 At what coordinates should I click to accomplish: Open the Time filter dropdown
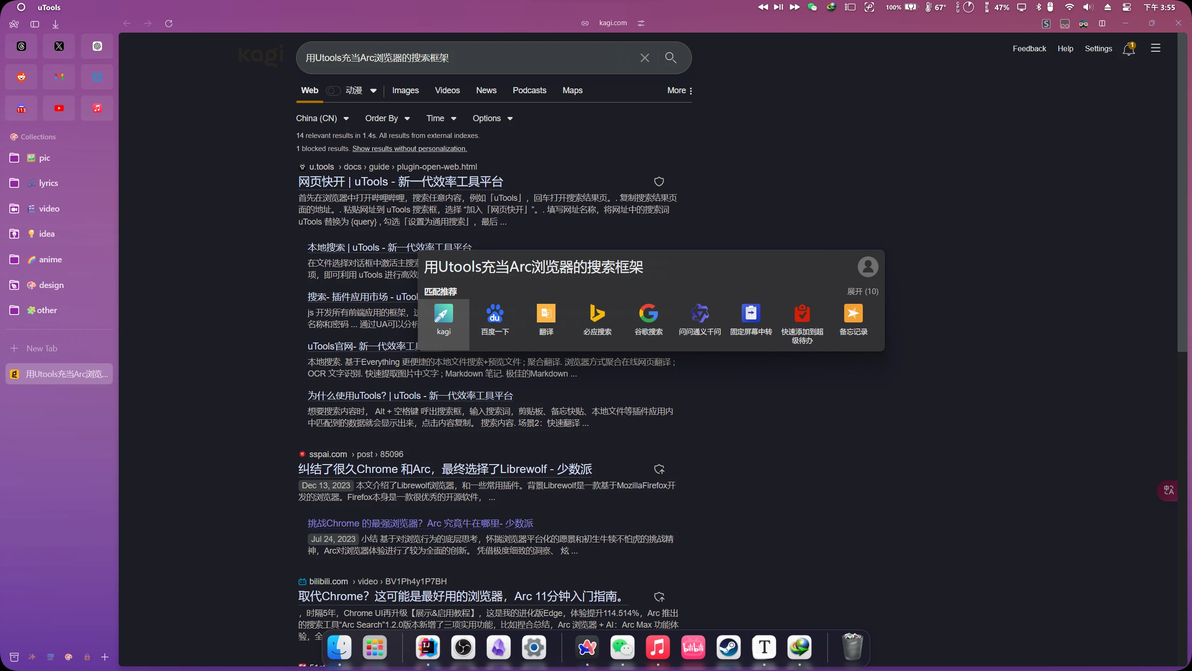pyautogui.click(x=441, y=119)
